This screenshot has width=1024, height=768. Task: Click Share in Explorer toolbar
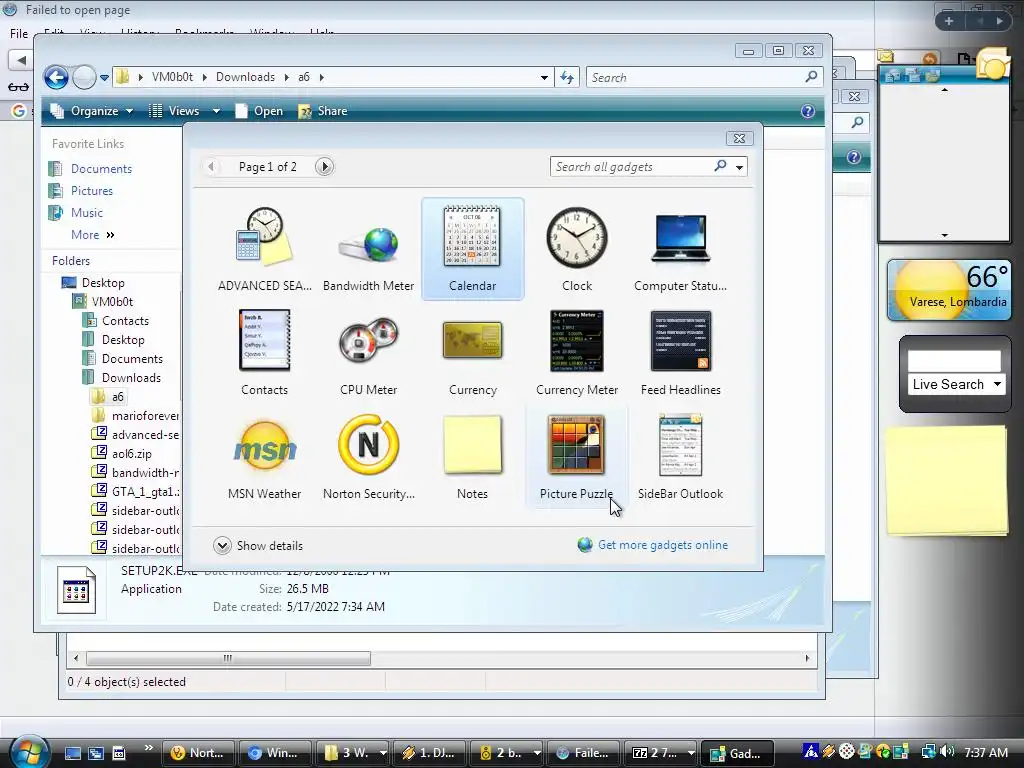pos(323,111)
